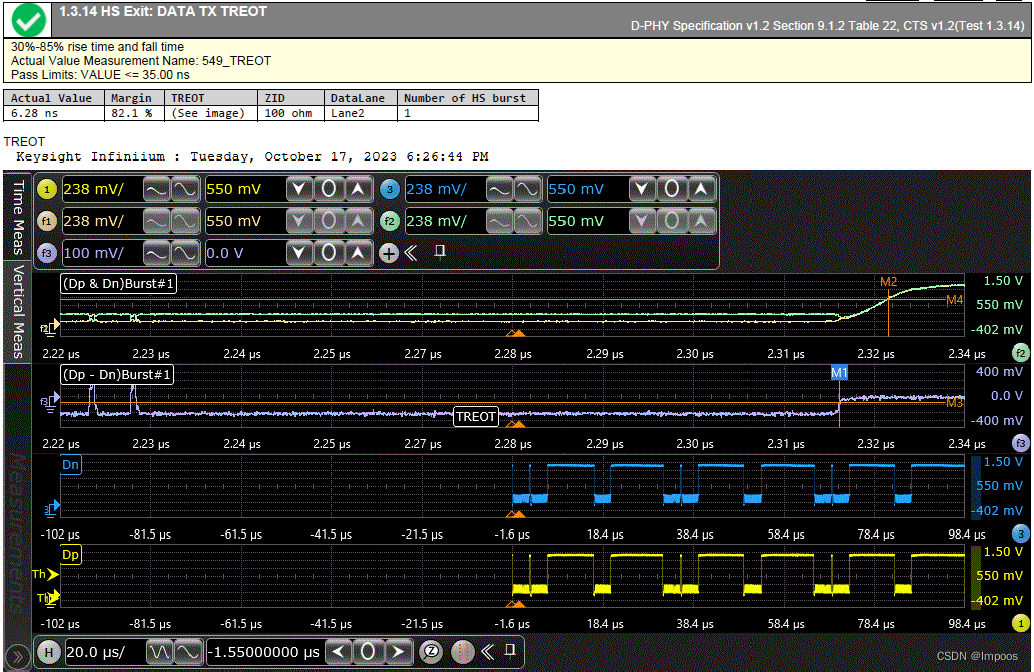
Task: Zero channel 3 offset
Action: tap(671, 190)
